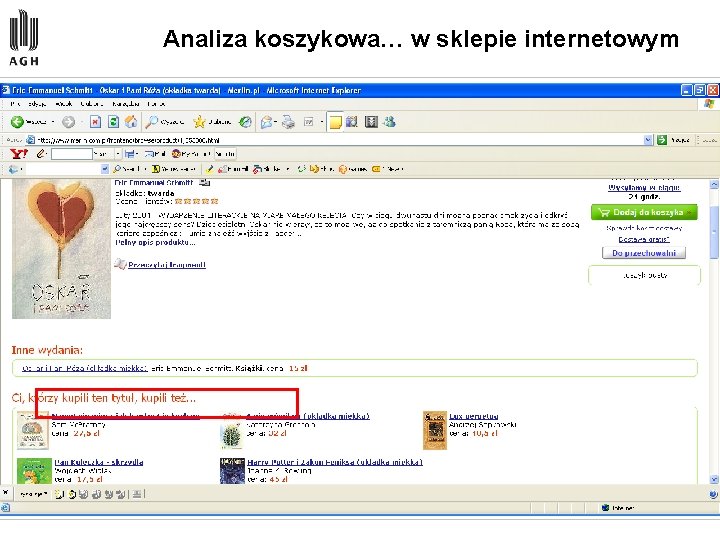Open the Wysyłamy w ciągu link
The width and height of the screenshot is (720, 540).
(644, 187)
